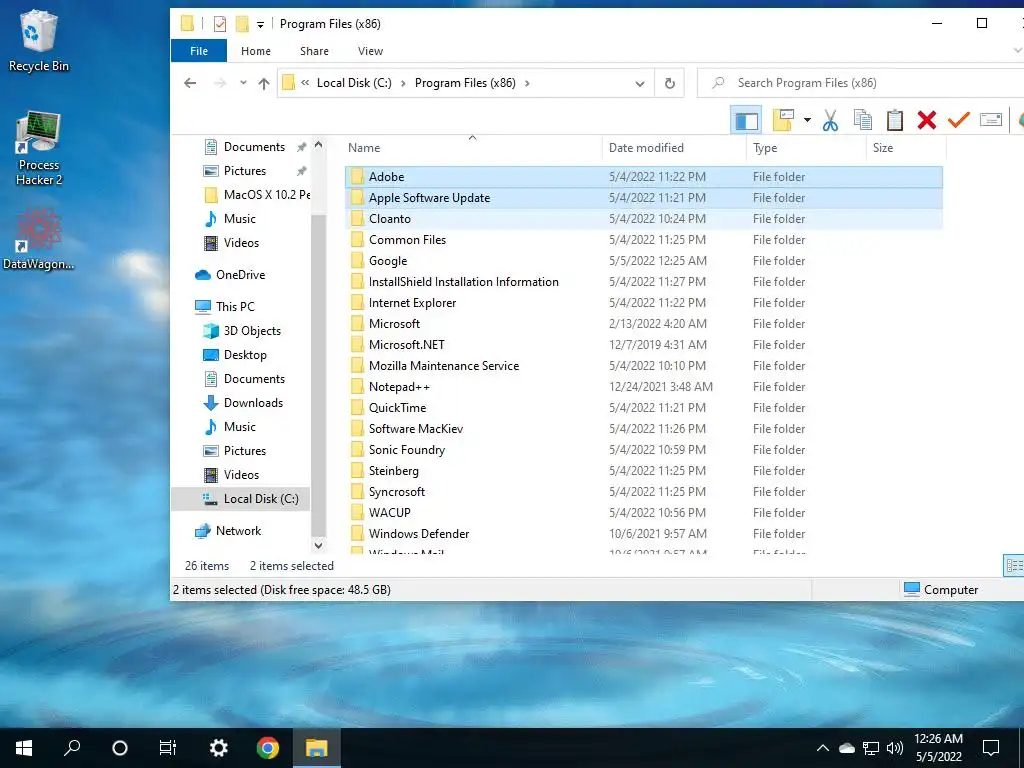1024x768 pixels.
Task: Select the Apple Software Update folder
Action: click(x=643, y=198)
